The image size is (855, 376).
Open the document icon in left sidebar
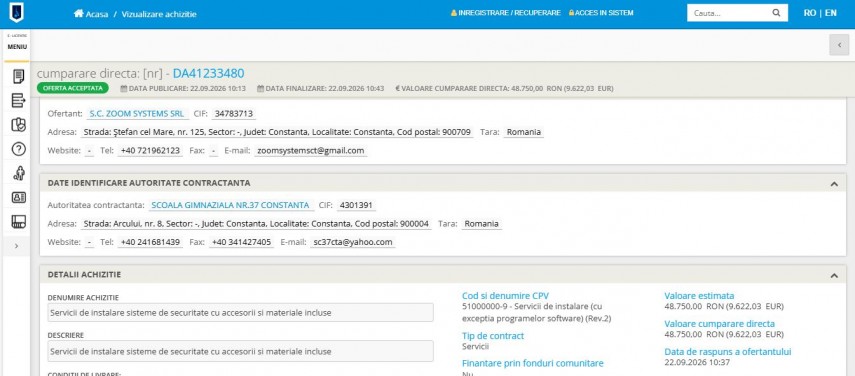coord(19,77)
